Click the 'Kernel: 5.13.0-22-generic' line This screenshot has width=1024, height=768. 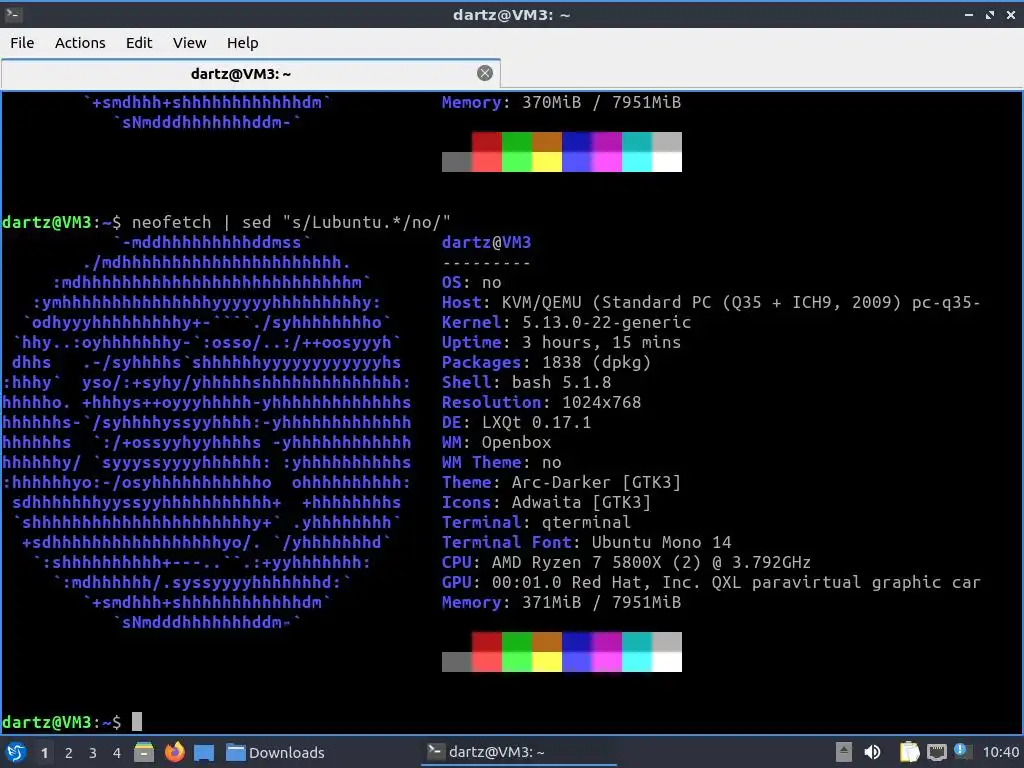point(566,322)
